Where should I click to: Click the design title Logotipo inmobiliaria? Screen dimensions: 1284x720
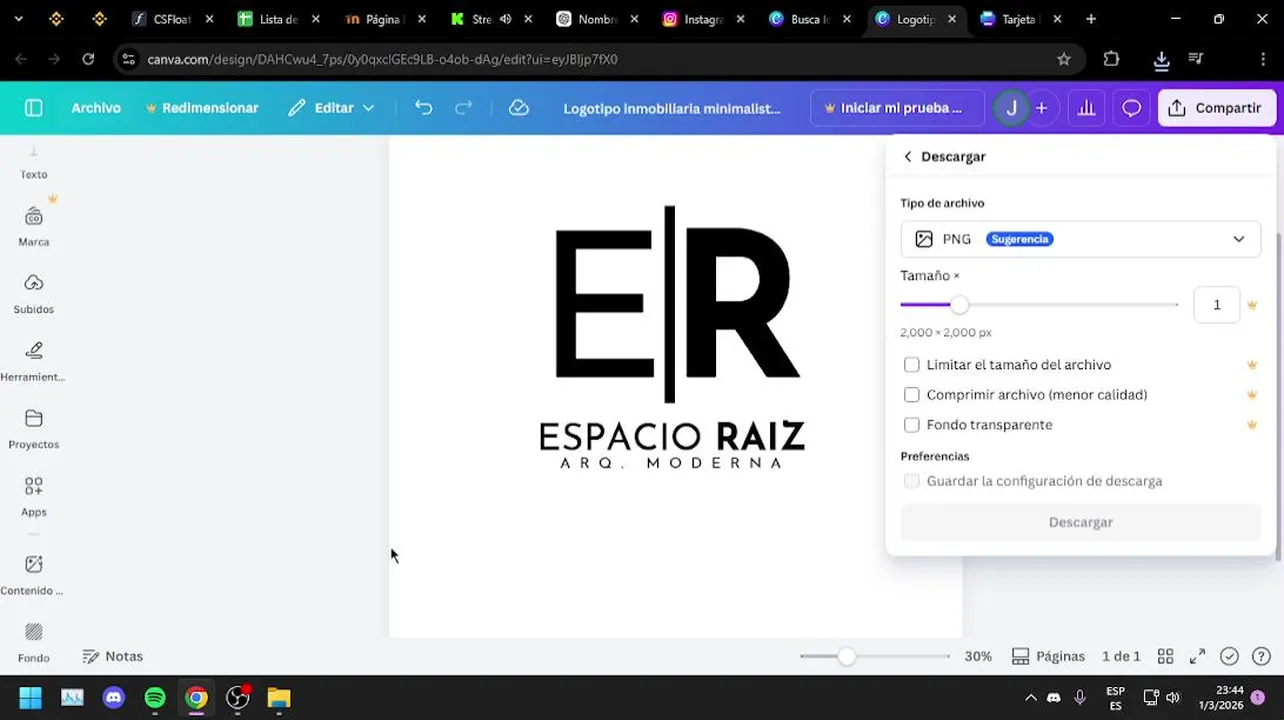pyautogui.click(x=672, y=108)
